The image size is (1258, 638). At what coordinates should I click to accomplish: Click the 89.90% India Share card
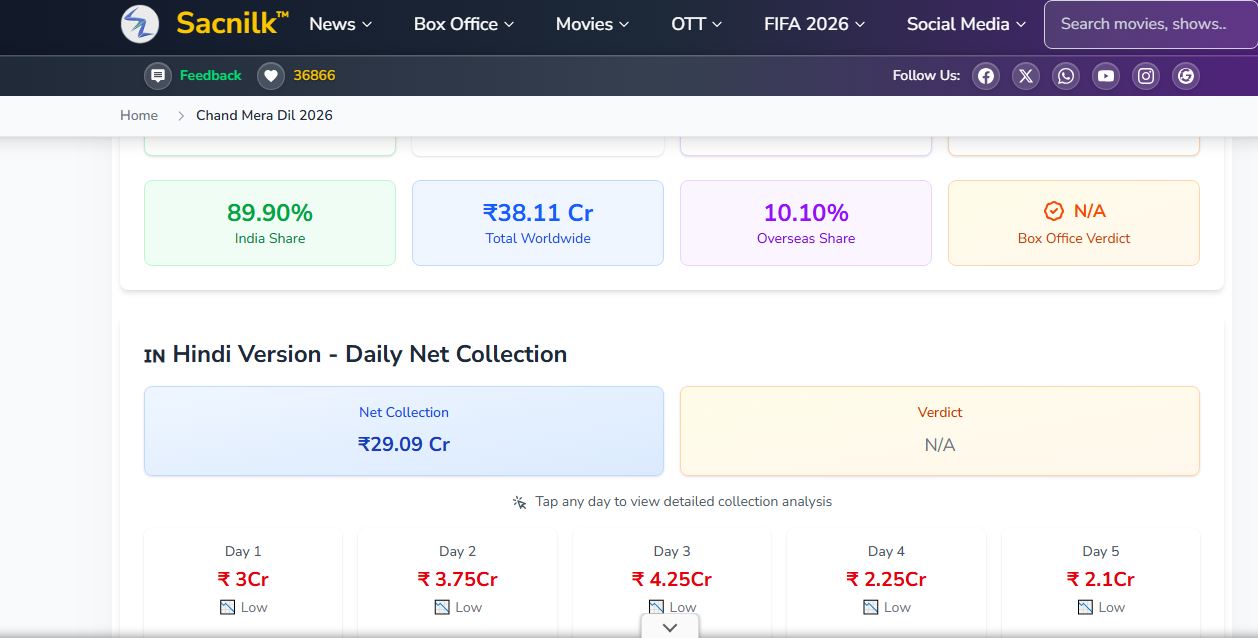270,223
